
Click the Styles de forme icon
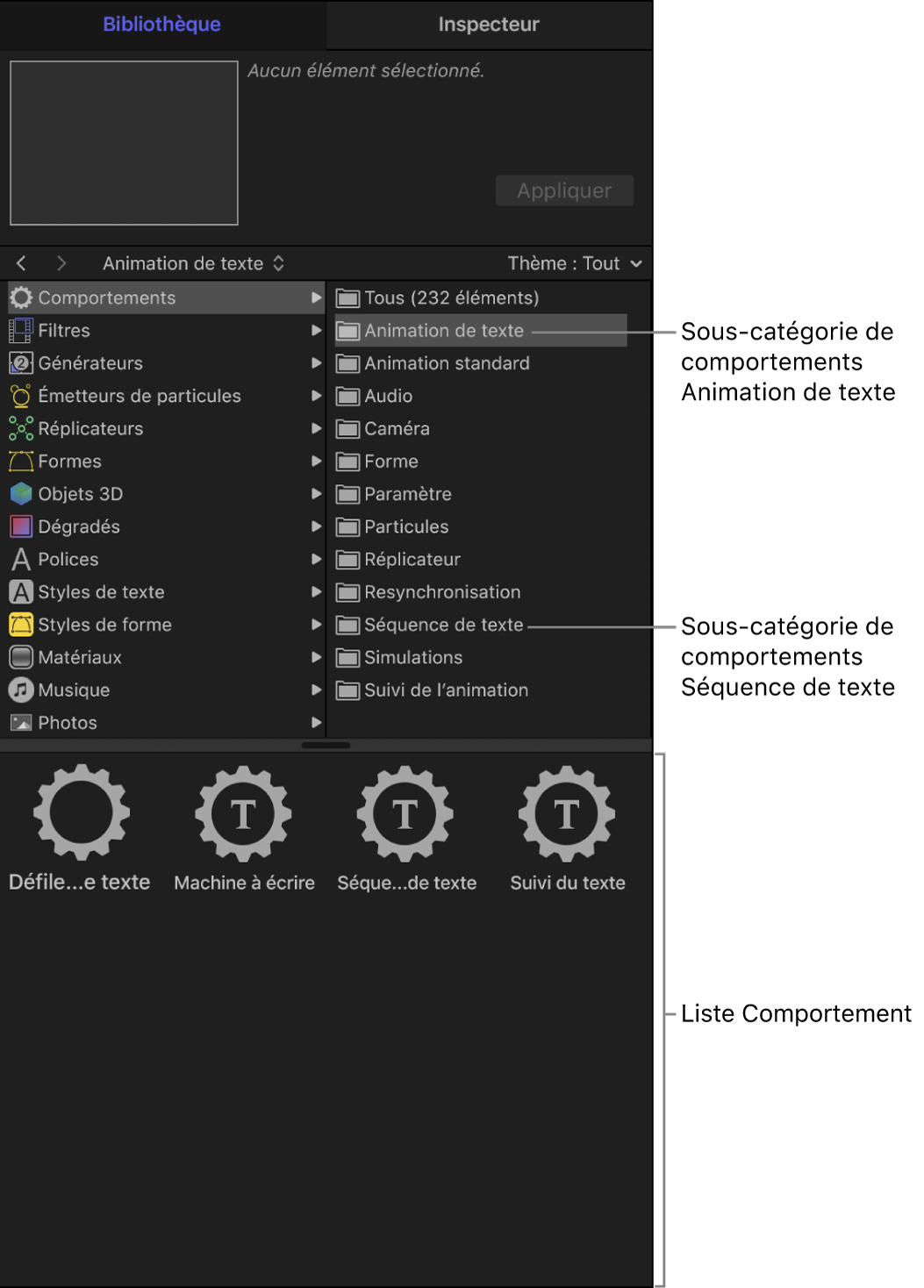pyautogui.click(x=21, y=625)
